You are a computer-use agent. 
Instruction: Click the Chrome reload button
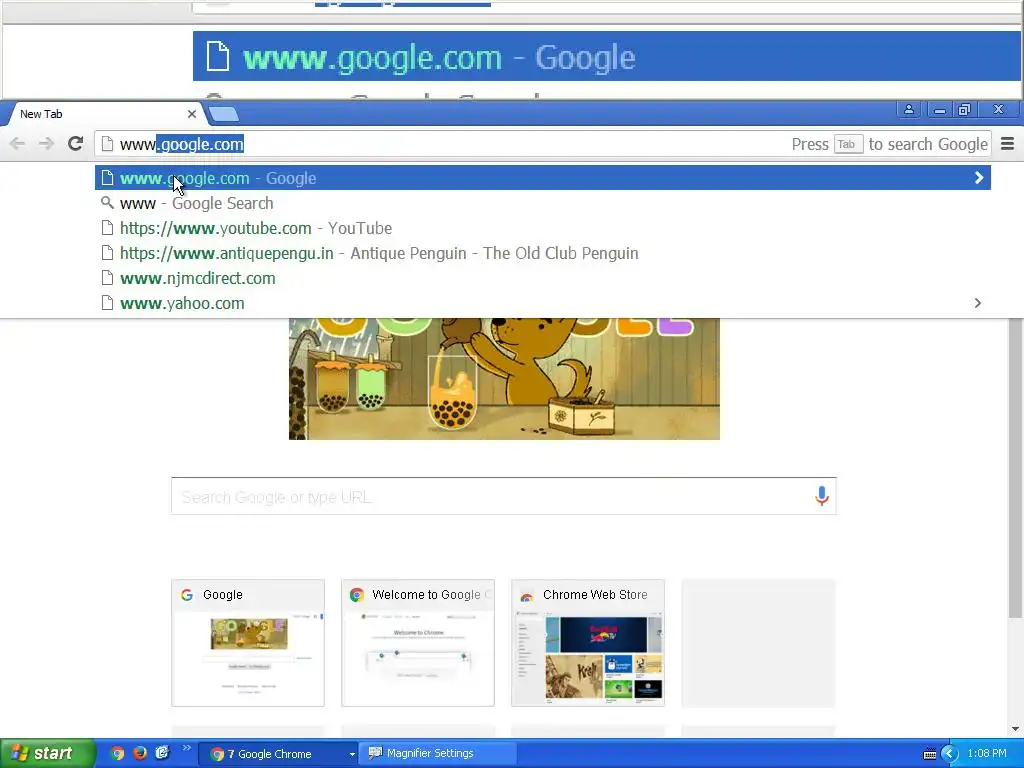pyautogui.click(x=76, y=143)
